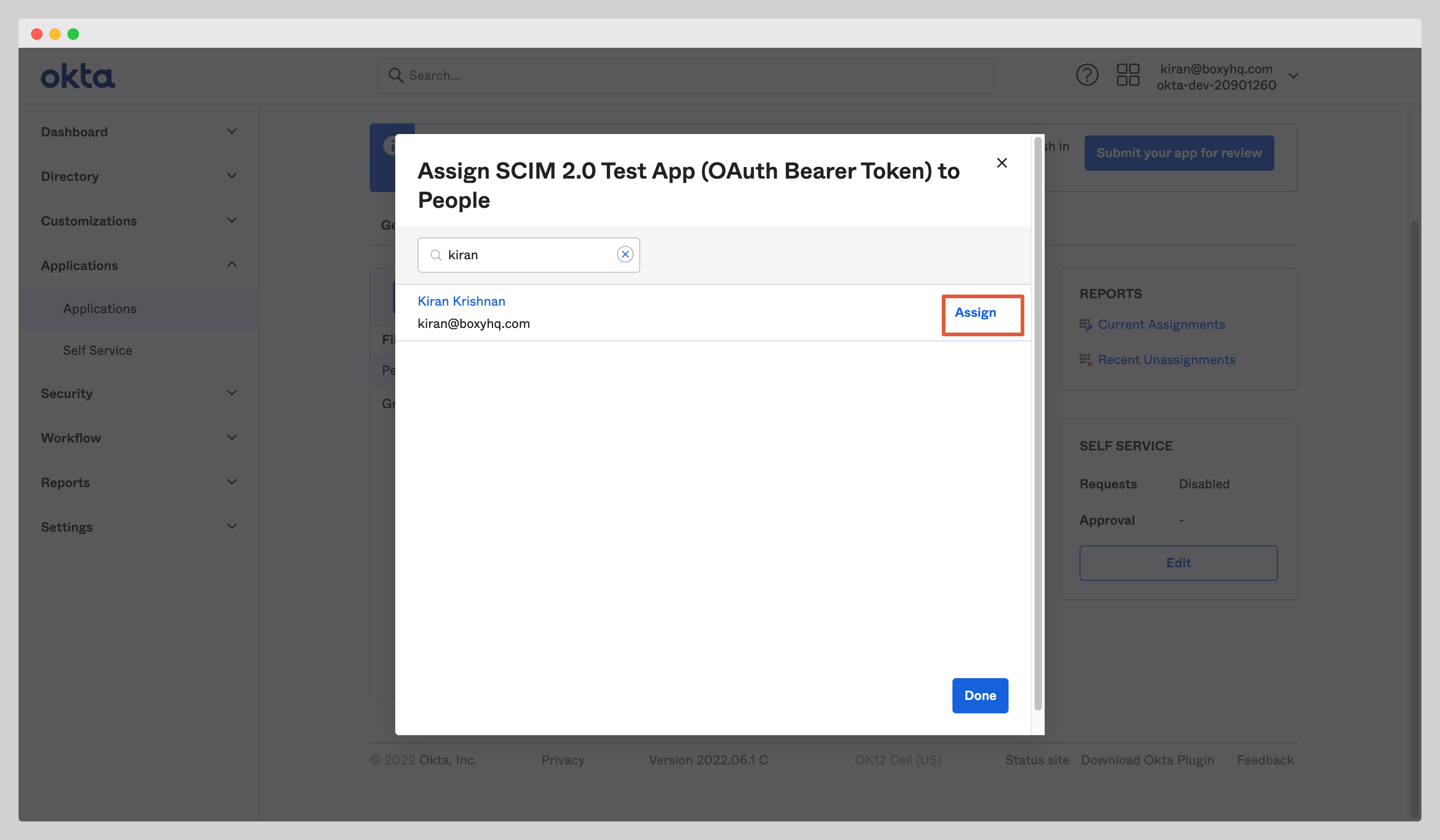The height and width of the screenshot is (840, 1440).
Task: Click the Recent Unassignments report icon
Action: [1086, 359]
